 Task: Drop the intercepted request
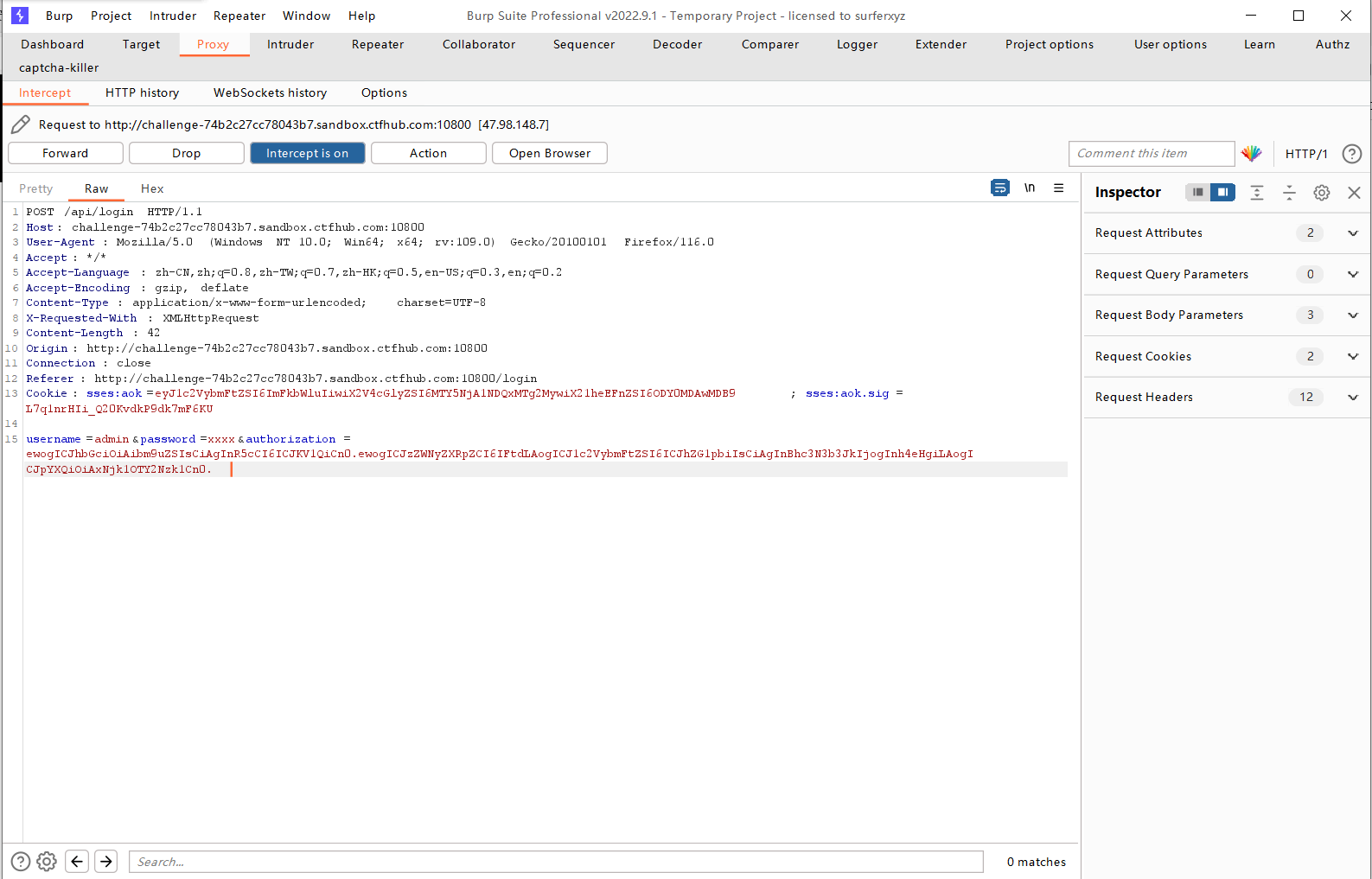[187, 153]
